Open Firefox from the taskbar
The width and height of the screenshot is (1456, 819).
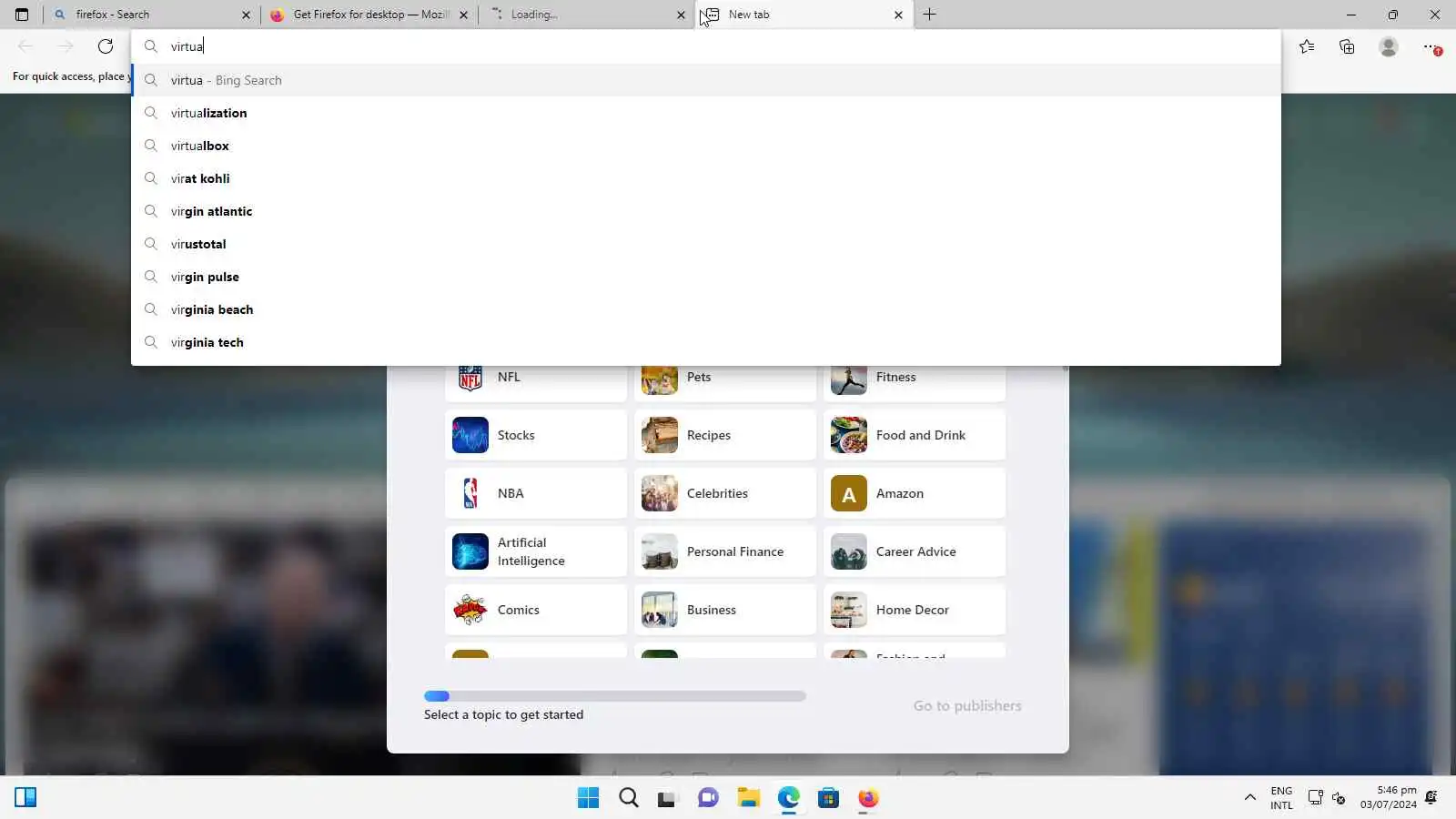tap(868, 798)
